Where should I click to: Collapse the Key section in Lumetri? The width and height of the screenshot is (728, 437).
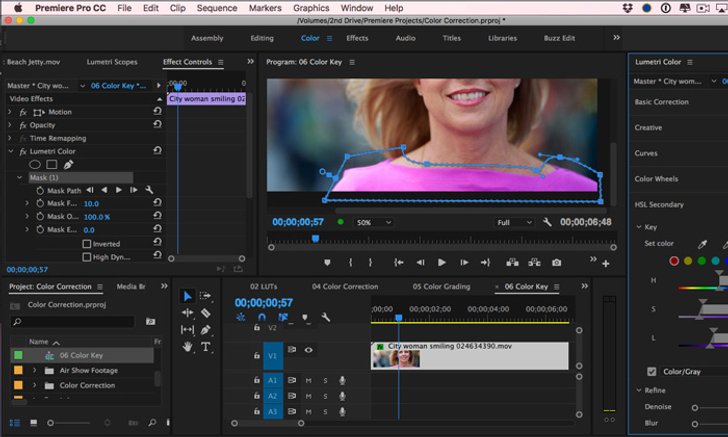(x=639, y=227)
